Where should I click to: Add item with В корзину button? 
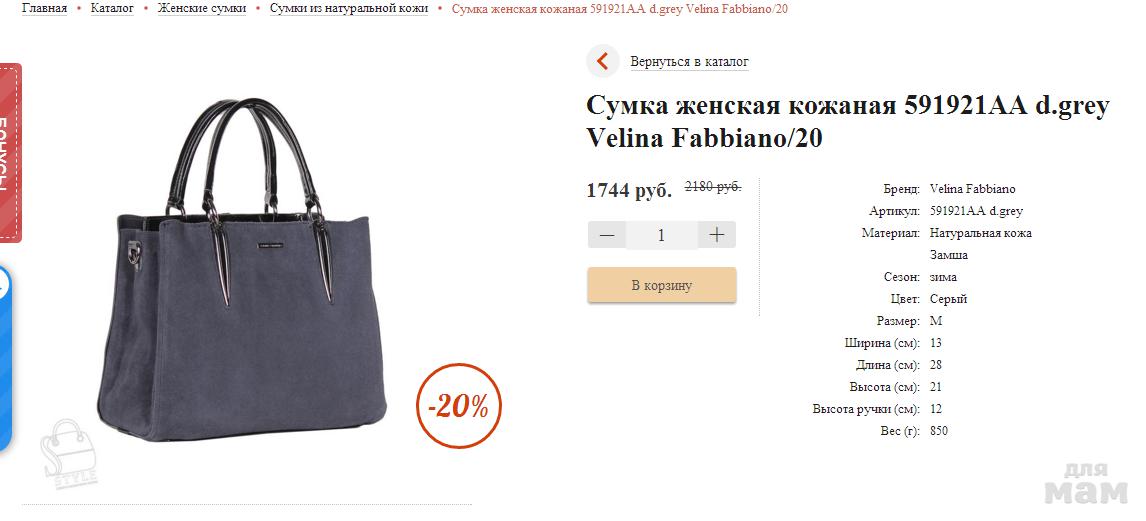661,285
